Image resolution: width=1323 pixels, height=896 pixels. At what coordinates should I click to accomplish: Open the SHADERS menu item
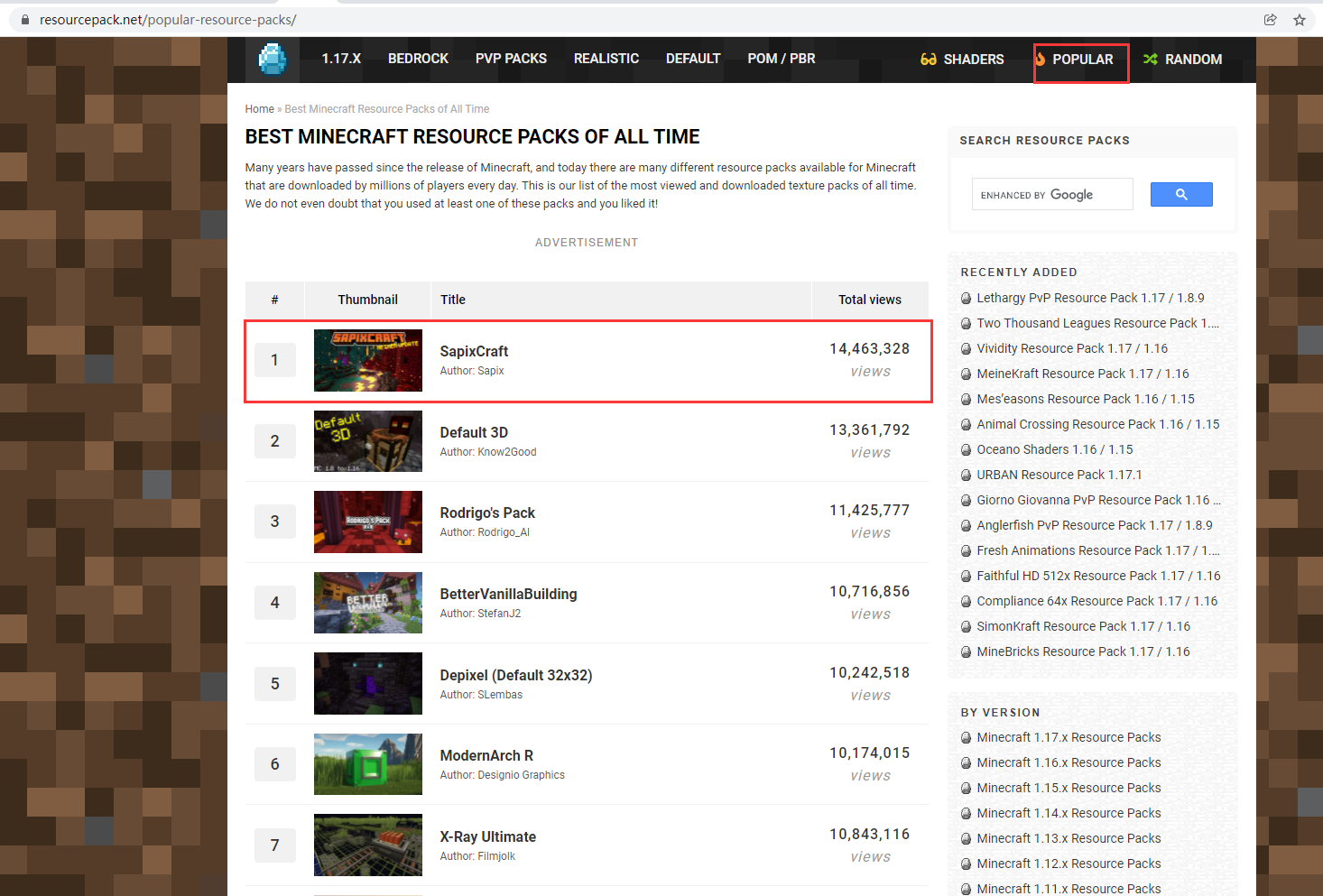(x=962, y=60)
